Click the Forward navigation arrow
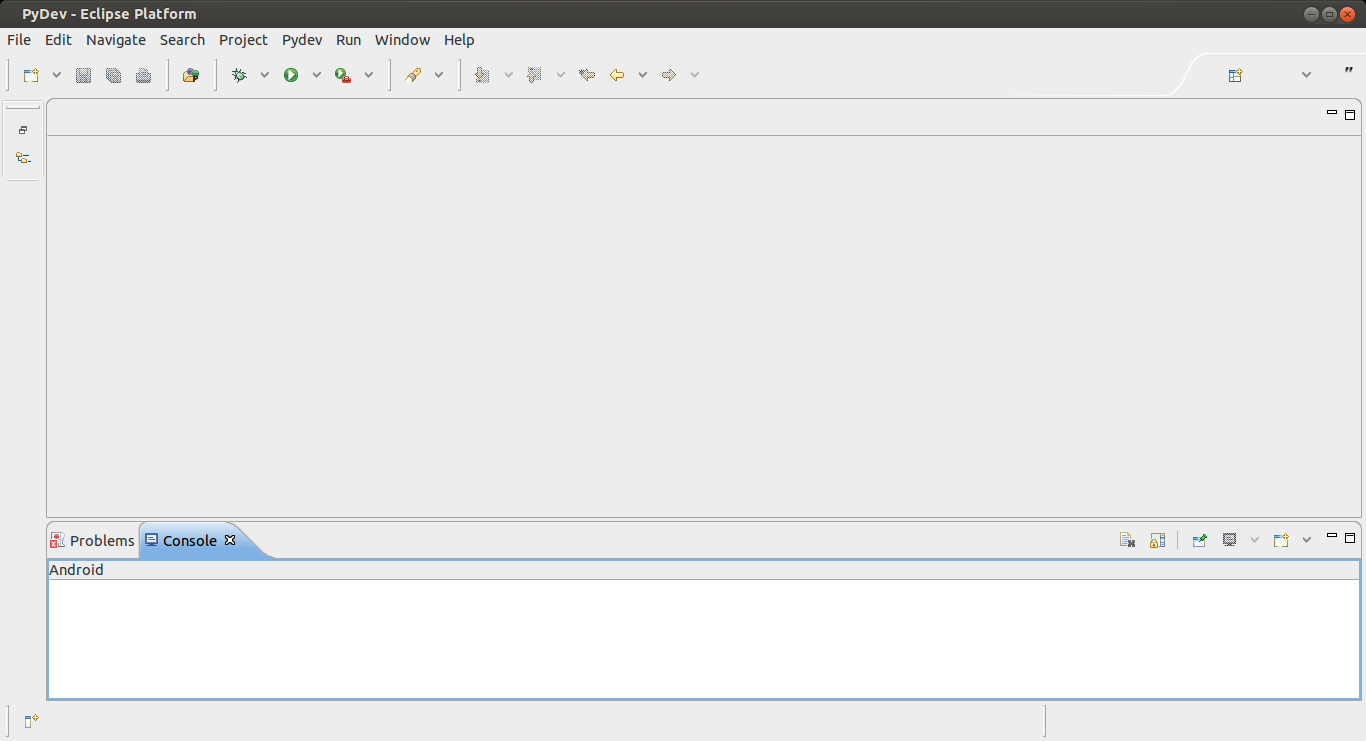The height and width of the screenshot is (741, 1366). point(669,75)
